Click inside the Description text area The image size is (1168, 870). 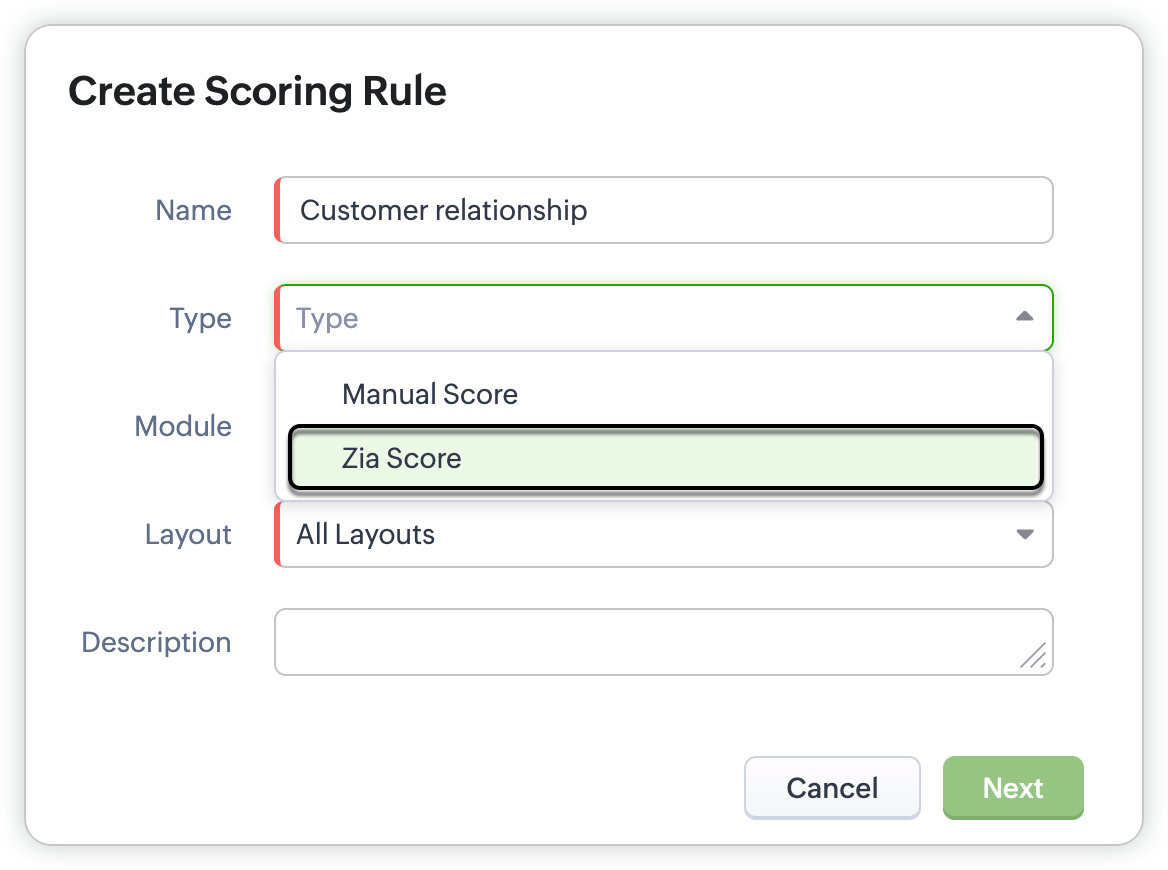pos(640,642)
